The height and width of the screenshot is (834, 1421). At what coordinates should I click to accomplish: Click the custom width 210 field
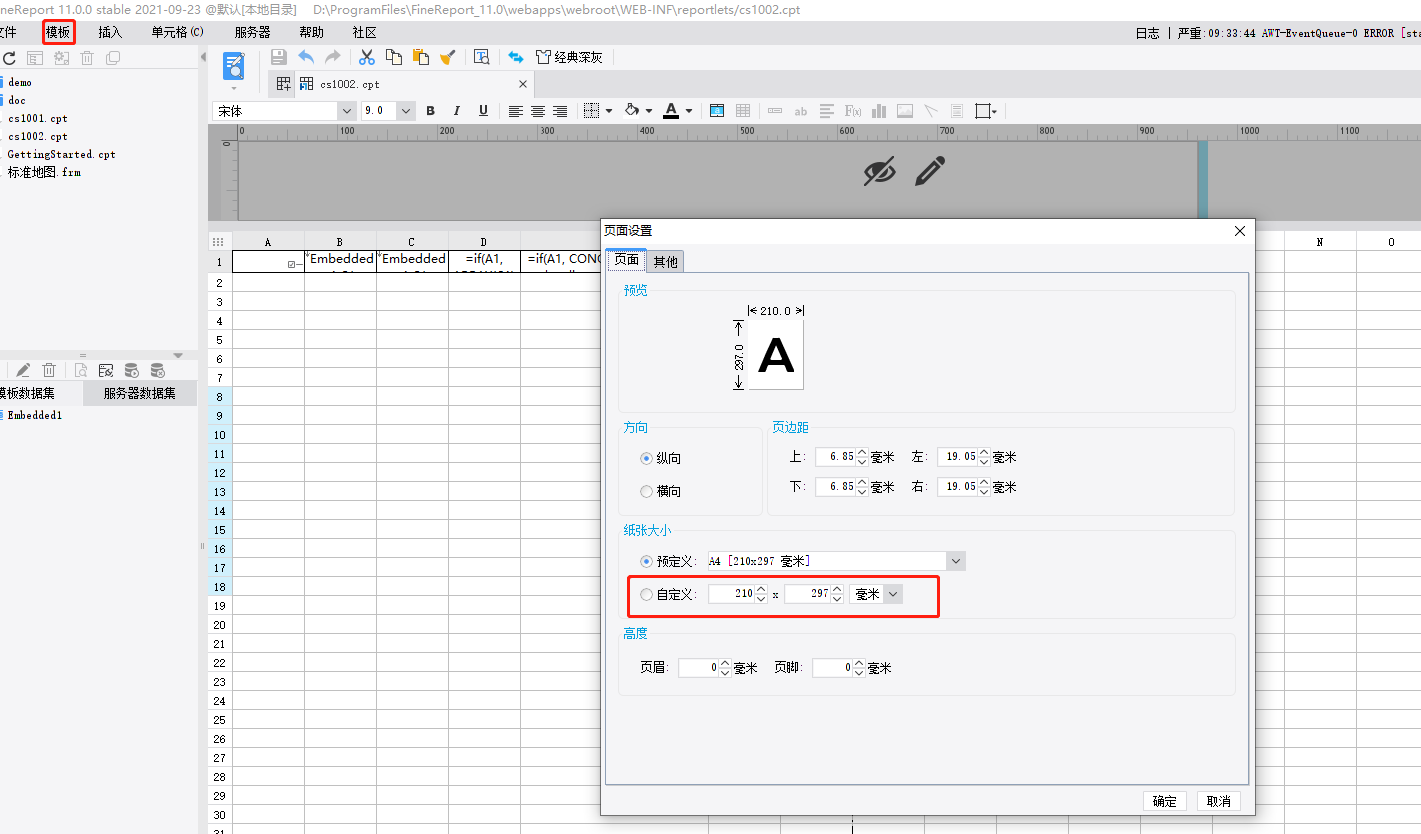coord(731,594)
